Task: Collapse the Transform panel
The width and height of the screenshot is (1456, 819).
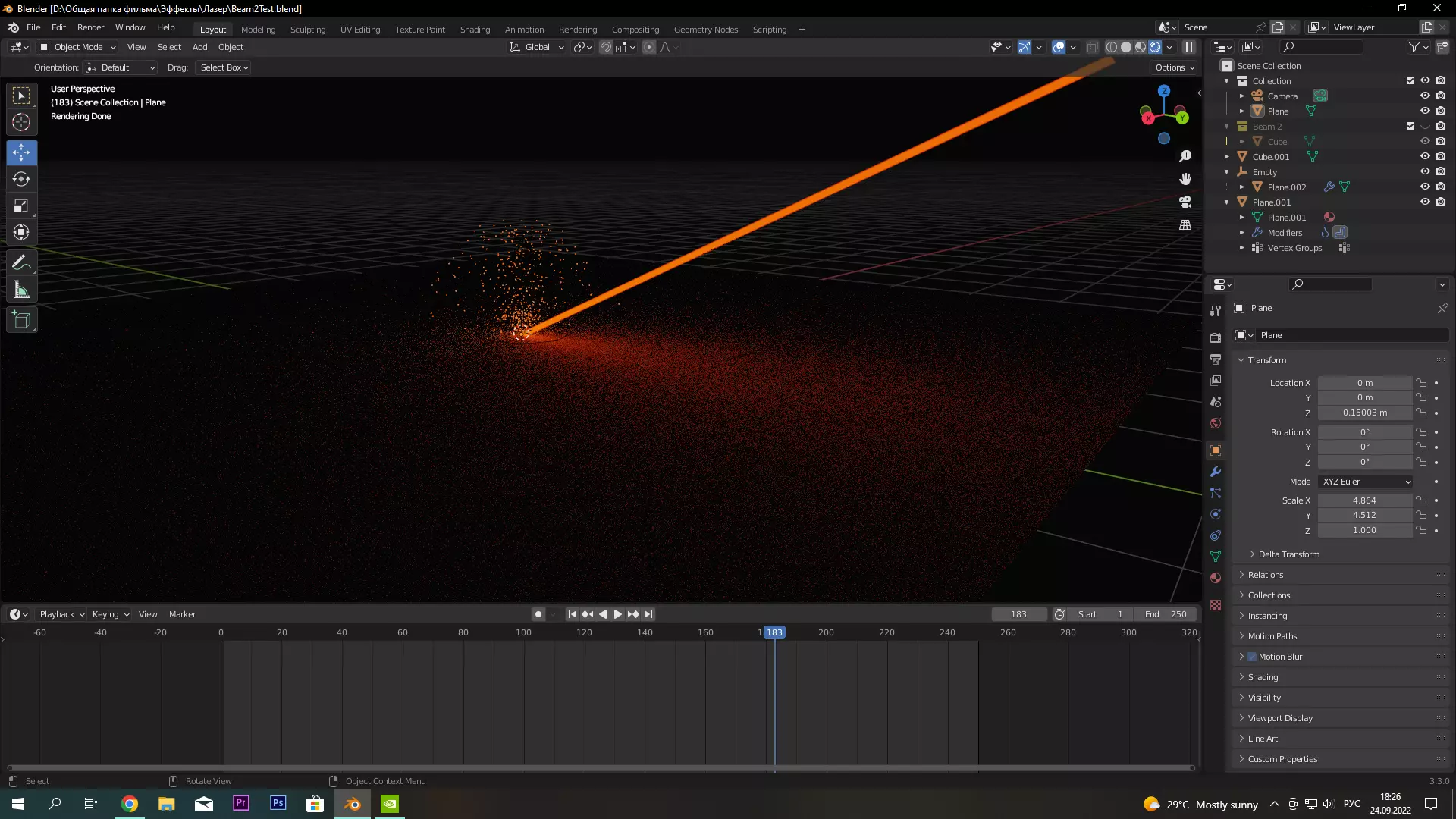Action: coord(1266,360)
